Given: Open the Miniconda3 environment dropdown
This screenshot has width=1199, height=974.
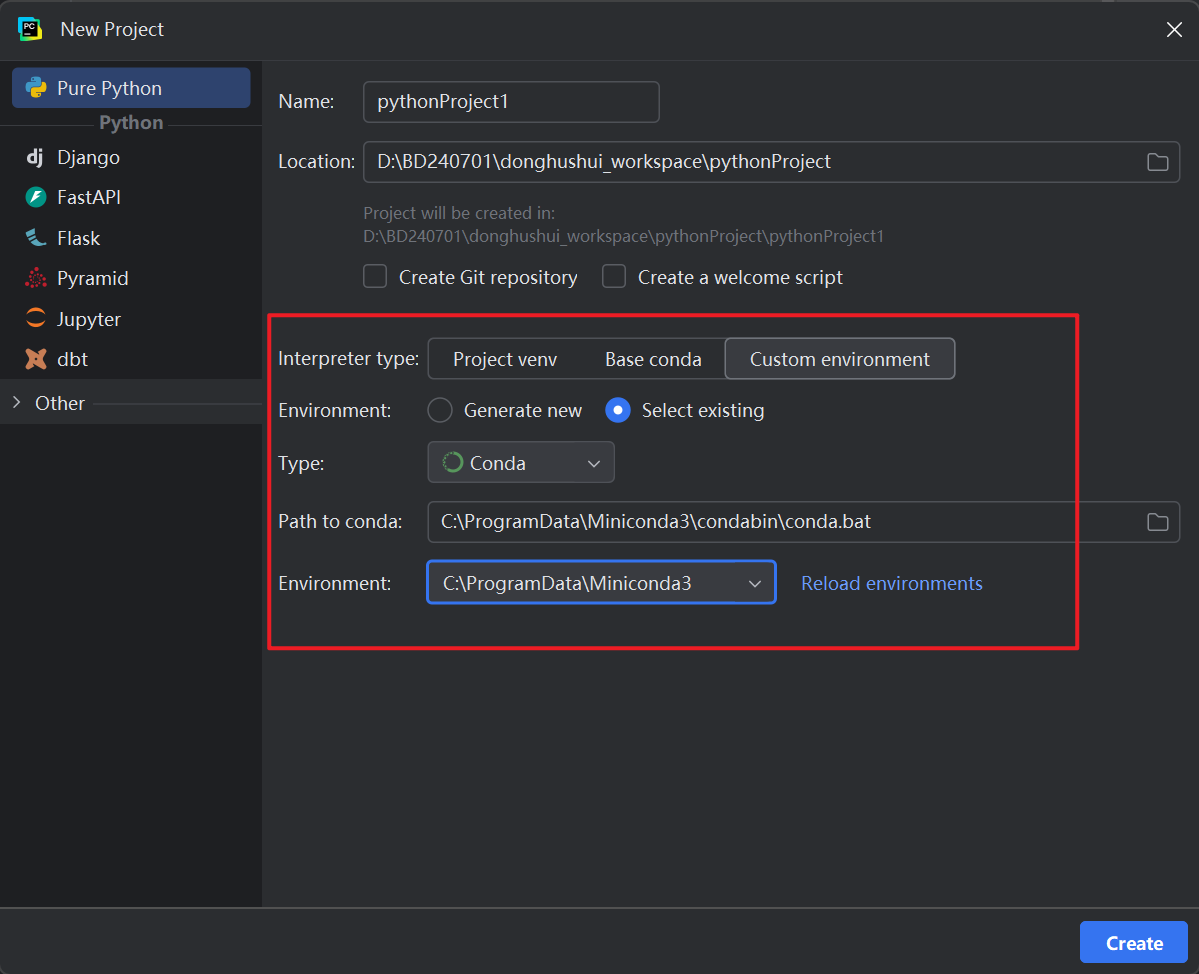Looking at the screenshot, I should (x=600, y=582).
